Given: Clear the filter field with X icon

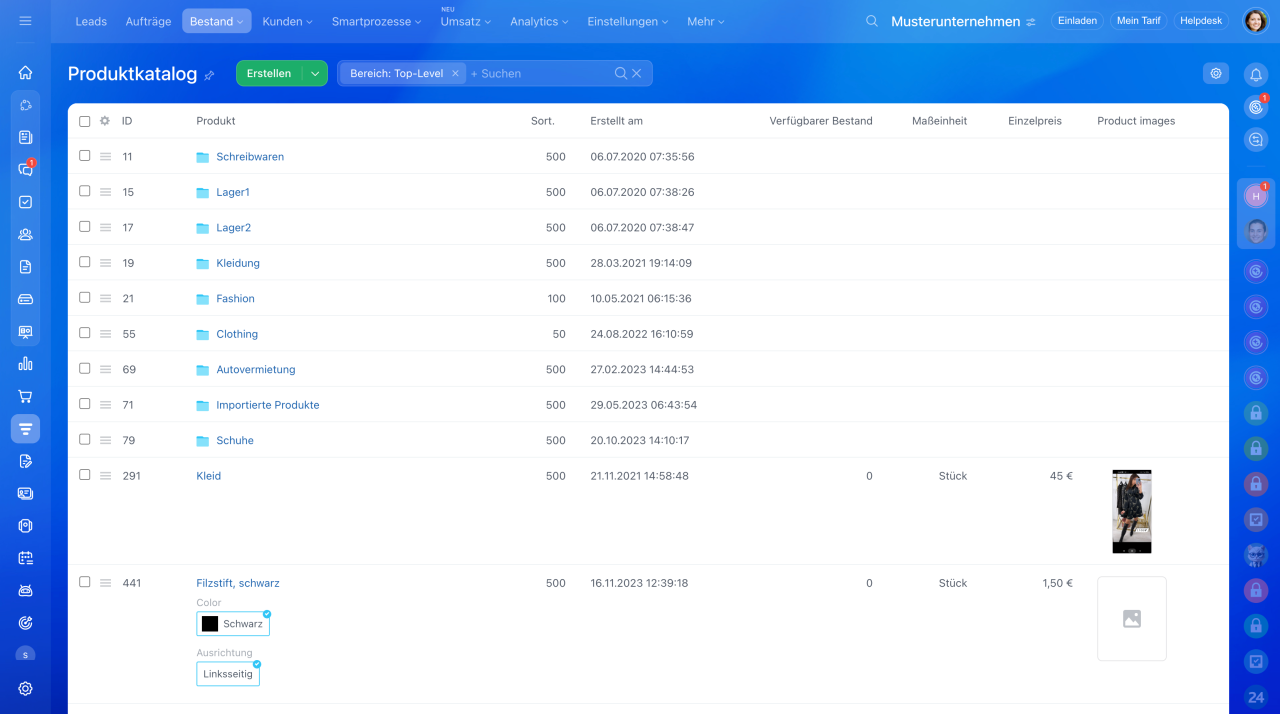Looking at the screenshot, I should click(637, 73).
